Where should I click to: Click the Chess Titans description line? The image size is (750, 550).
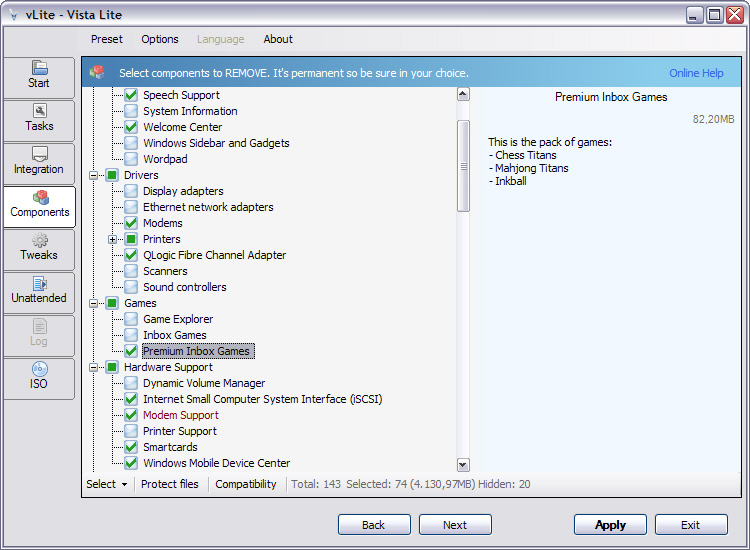point(523,155)
